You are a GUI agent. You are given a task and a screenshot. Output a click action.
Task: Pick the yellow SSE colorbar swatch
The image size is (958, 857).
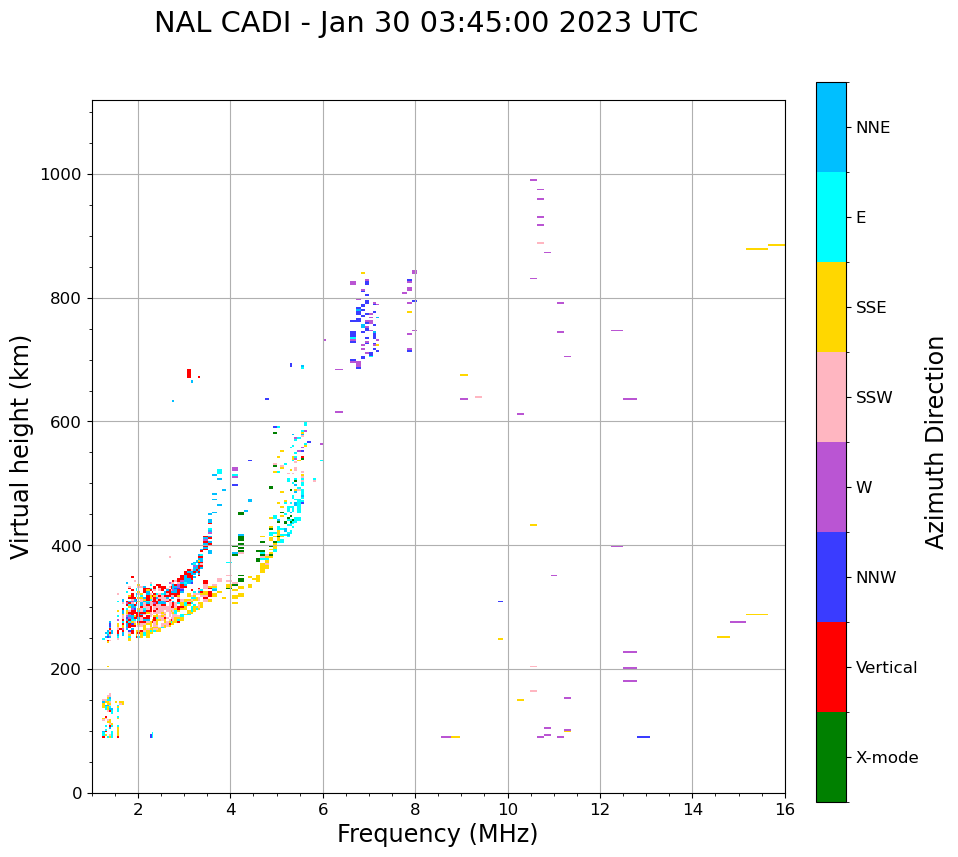coord(831,307)
